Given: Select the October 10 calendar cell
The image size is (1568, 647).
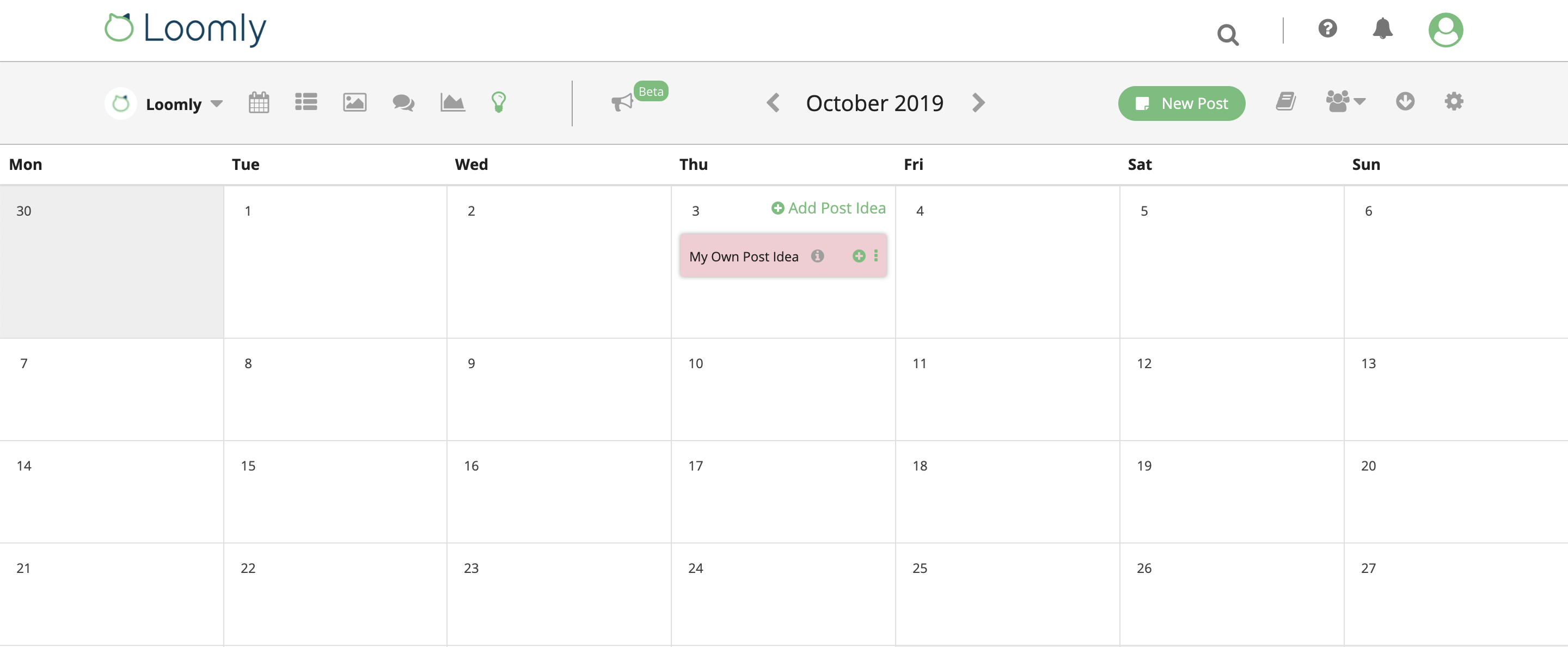Looking at the screenshot, I should 783,389.
